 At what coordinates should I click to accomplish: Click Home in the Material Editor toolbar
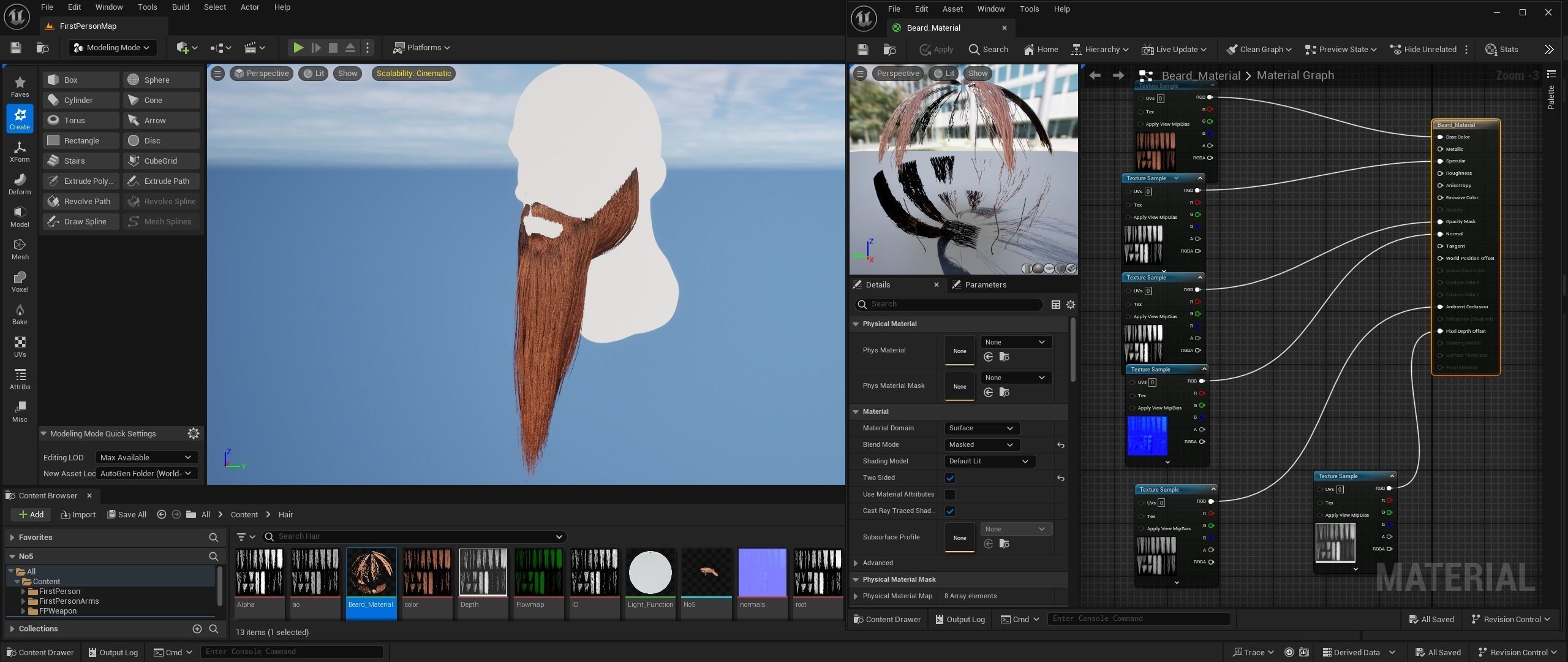click(1041, 49)
